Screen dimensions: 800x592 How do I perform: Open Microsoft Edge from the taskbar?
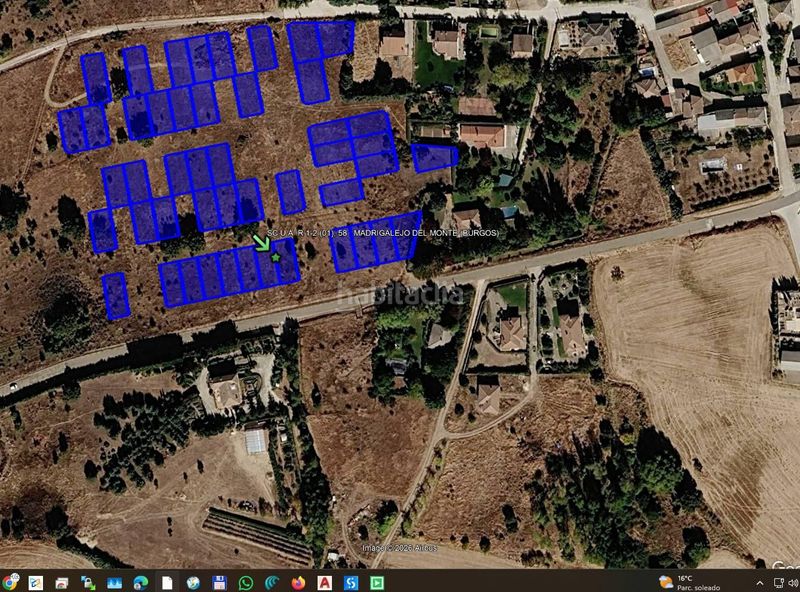[x=140, y=582]
